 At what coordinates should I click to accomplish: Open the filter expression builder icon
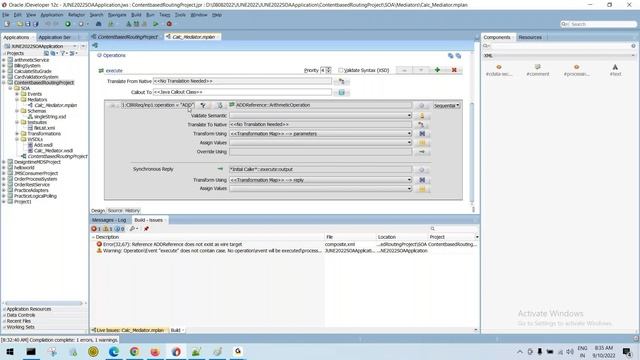coord(203,105)
